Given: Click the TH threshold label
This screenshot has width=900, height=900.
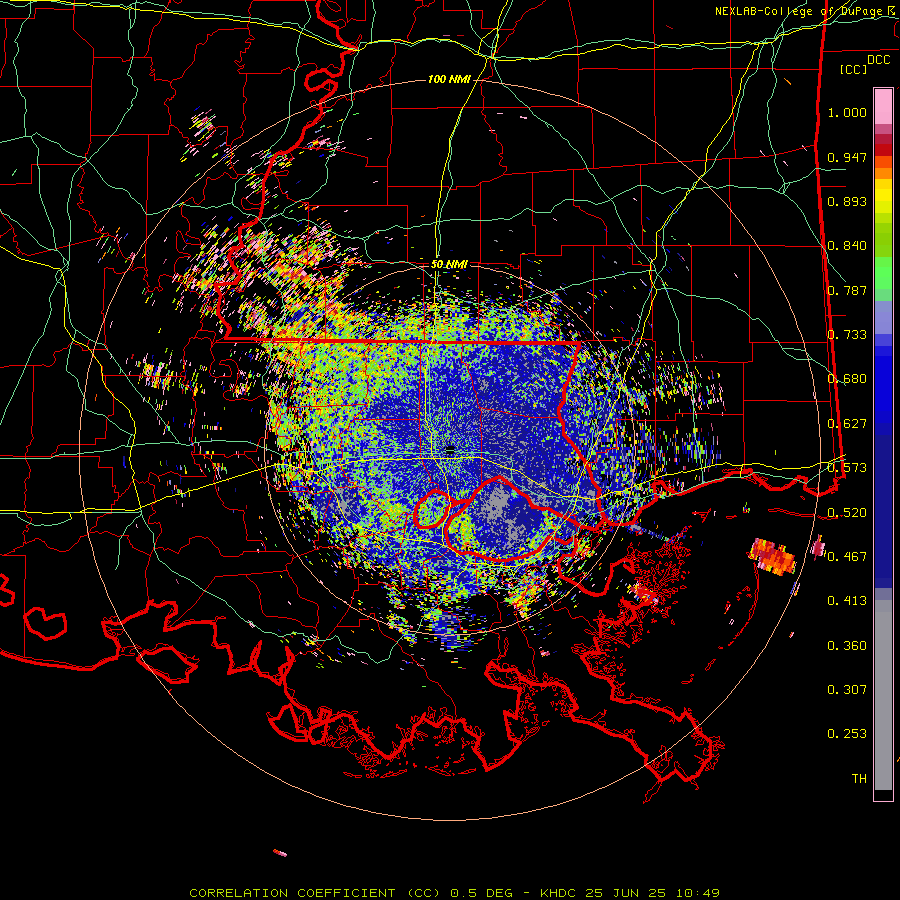Looking at the screenshot, I should click(859, 779).
